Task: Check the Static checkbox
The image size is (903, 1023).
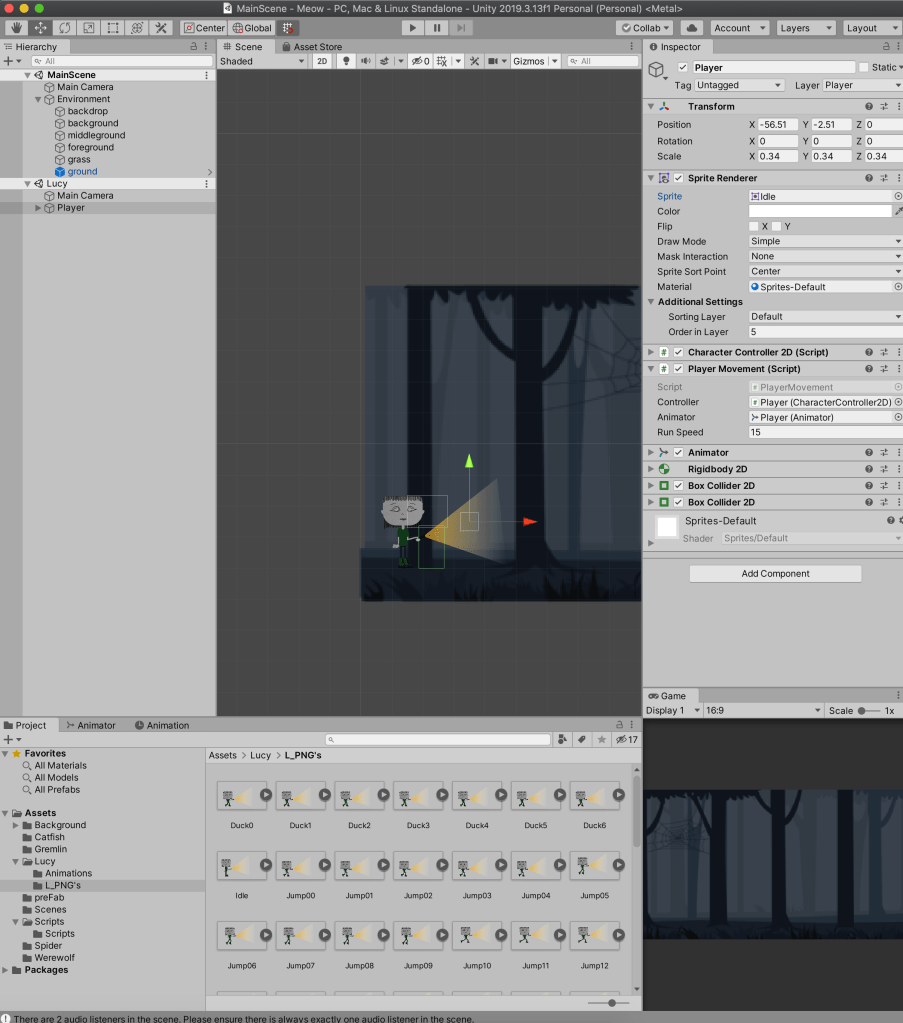Action: 864,68
